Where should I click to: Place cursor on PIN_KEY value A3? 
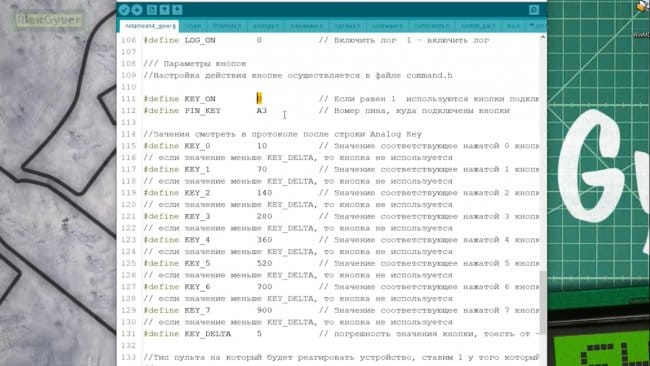coord(262,111)
